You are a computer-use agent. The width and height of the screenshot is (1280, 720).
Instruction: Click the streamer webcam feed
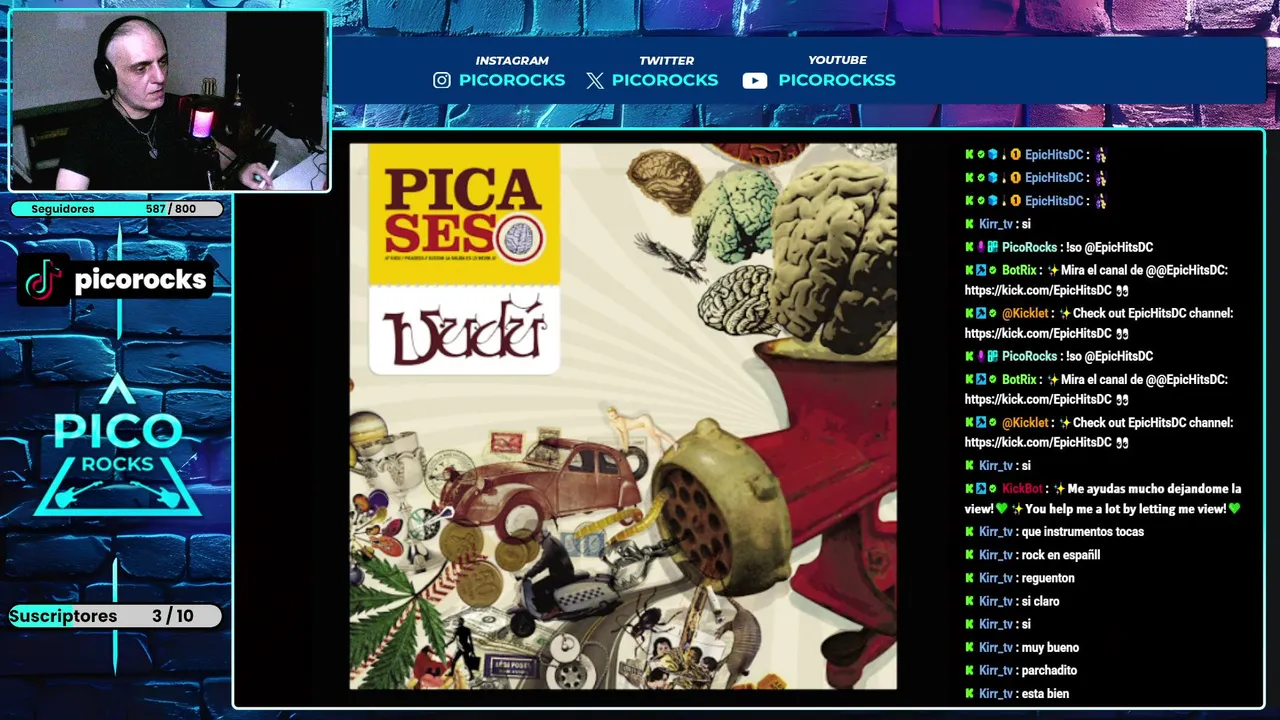point(169,101)
